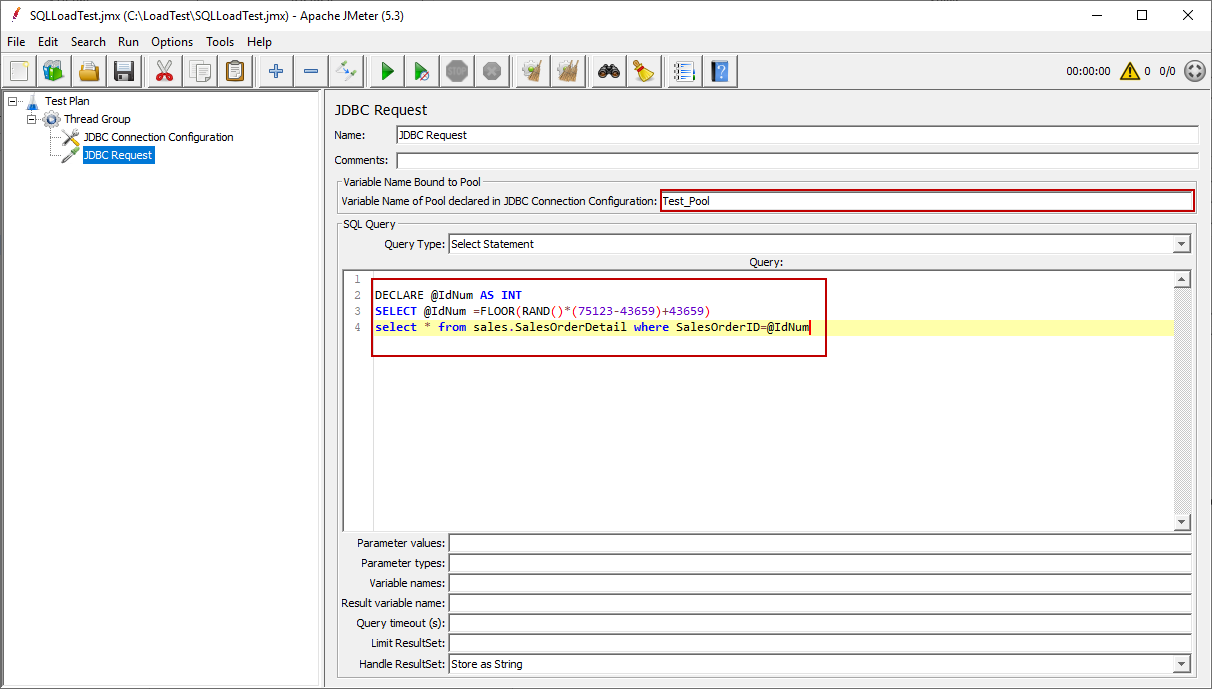Image resolution: width=1212 pixels, height=689 pixels.
Task: Click the Start no pauses icon
Action: [422, 71]
